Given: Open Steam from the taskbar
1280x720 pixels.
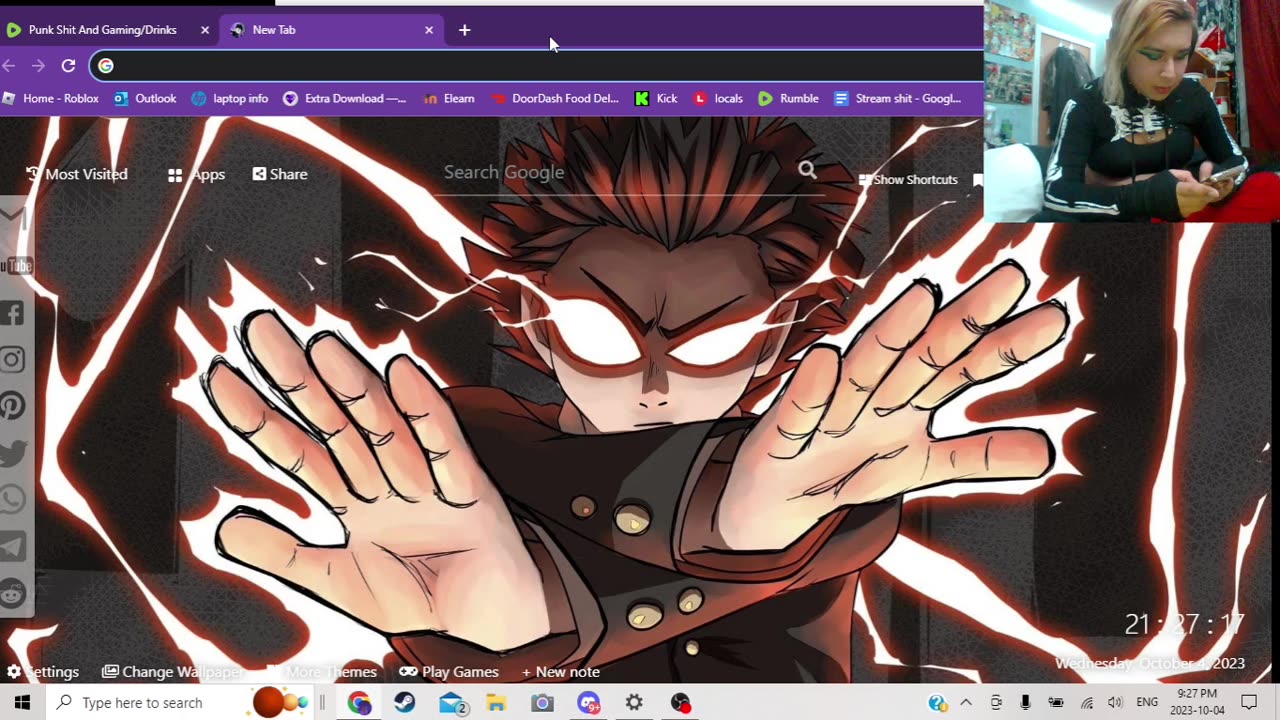Looking at the screenshot, I should (405, 703).
